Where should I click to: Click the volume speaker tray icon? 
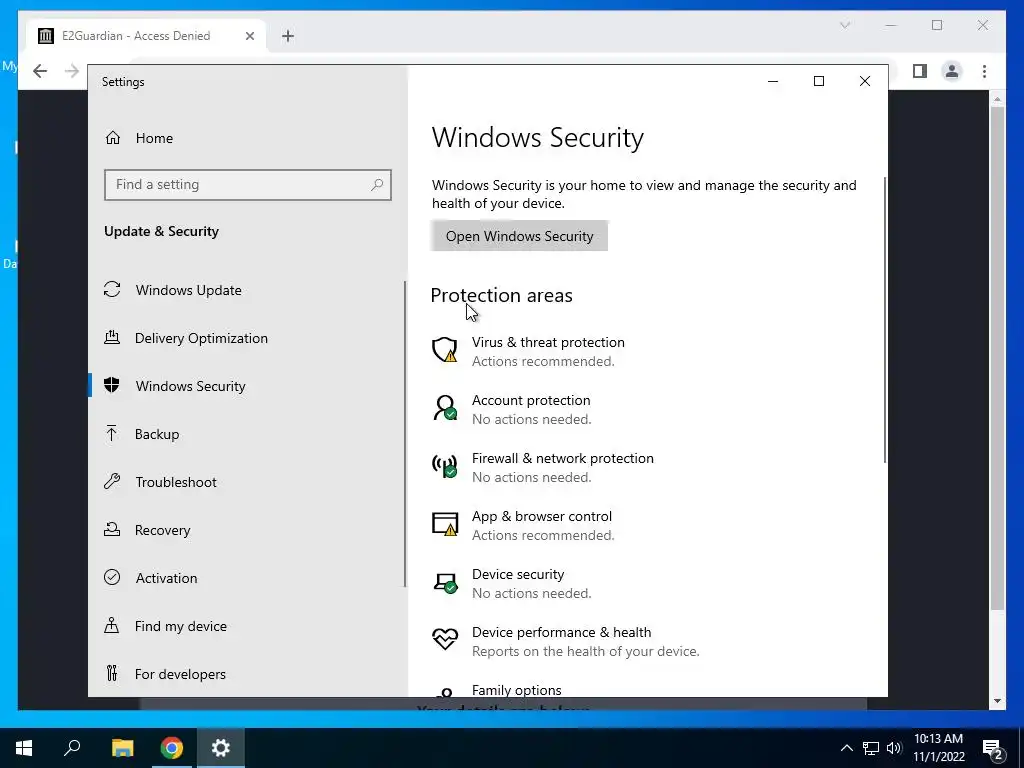click(x=895, y=748)
